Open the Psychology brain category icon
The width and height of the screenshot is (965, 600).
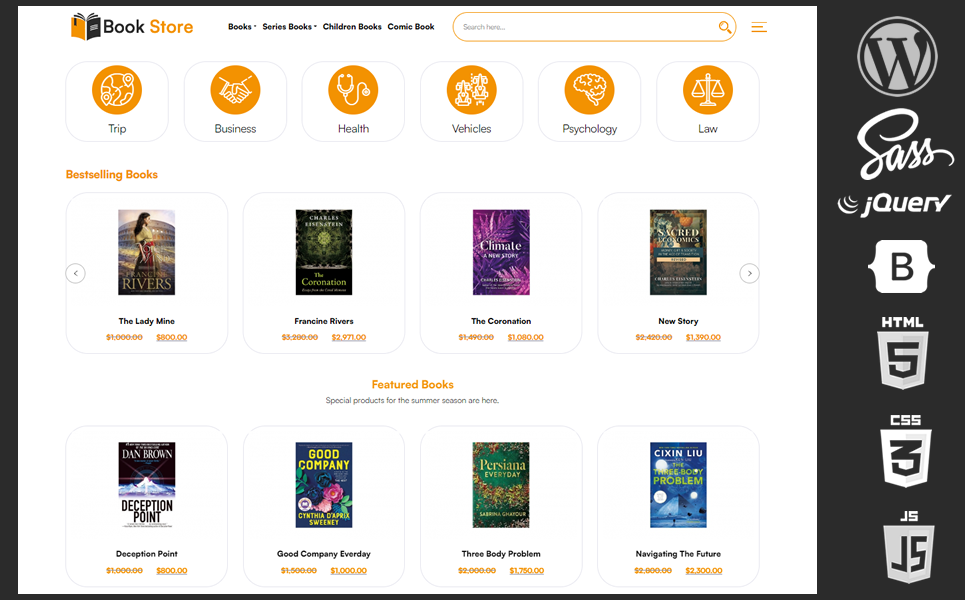[x=589, y=90]
